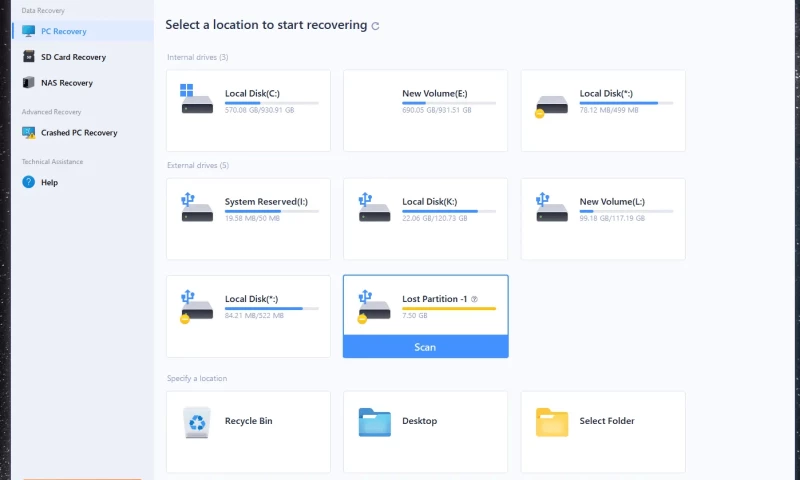The width and height of the screenshot is (800, 480).
Task: Click the Local Disk(C:) Windows drive icon
Action: pos(196,99)
